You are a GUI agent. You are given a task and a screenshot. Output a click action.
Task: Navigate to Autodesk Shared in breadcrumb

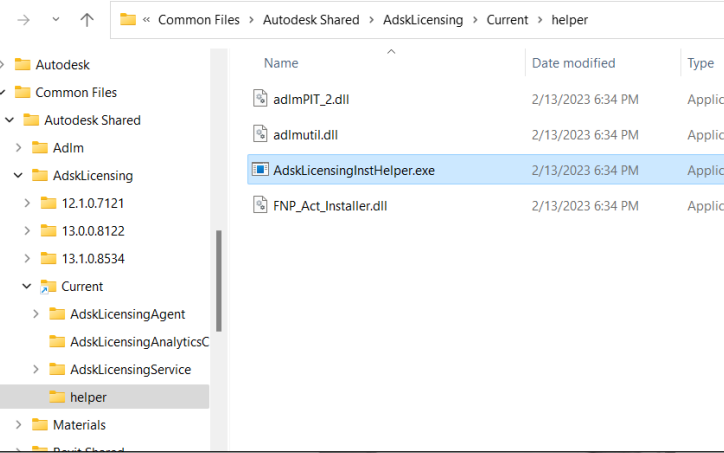[311, 20]
